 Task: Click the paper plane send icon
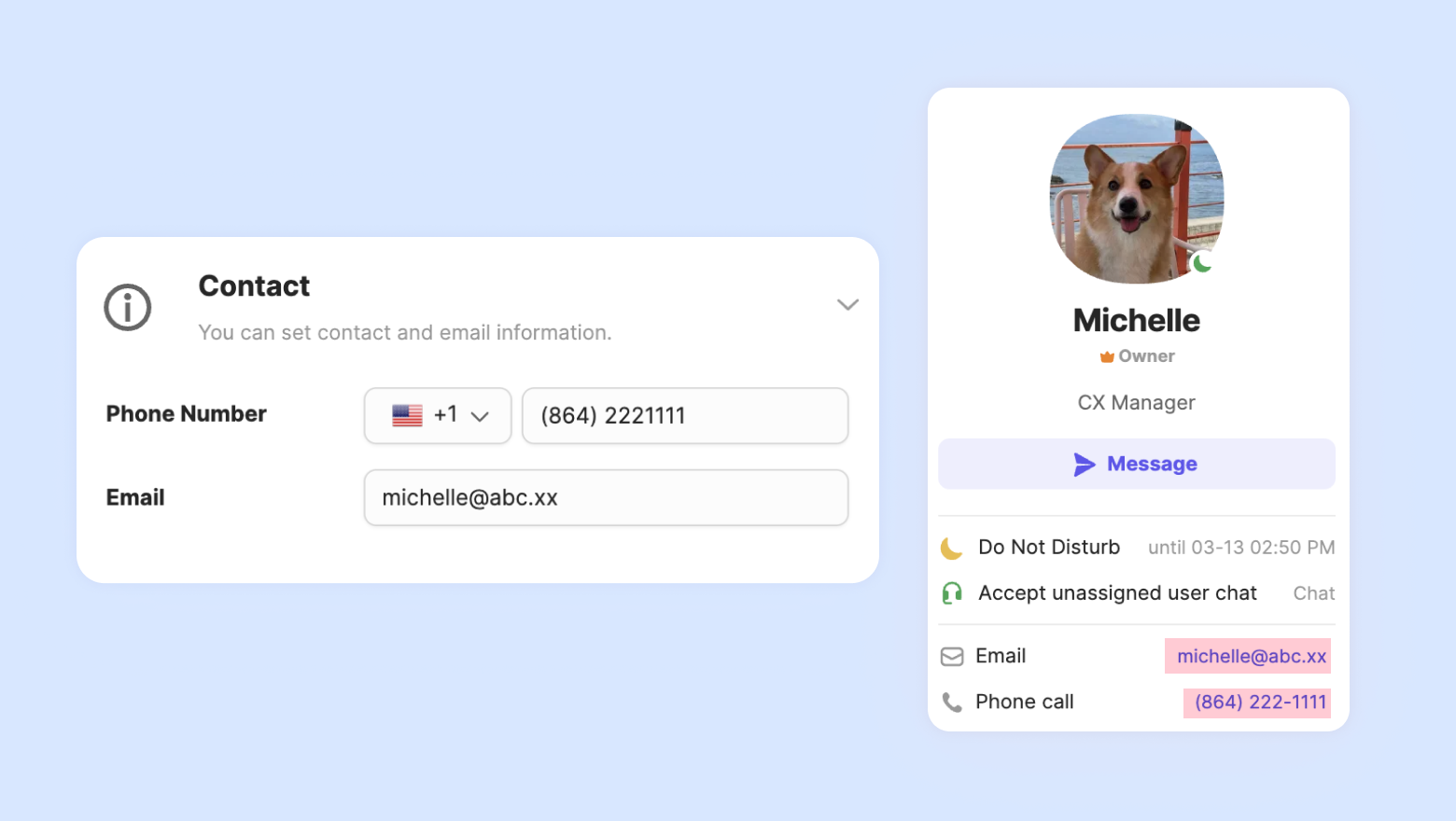click(x=1085, y=464)
